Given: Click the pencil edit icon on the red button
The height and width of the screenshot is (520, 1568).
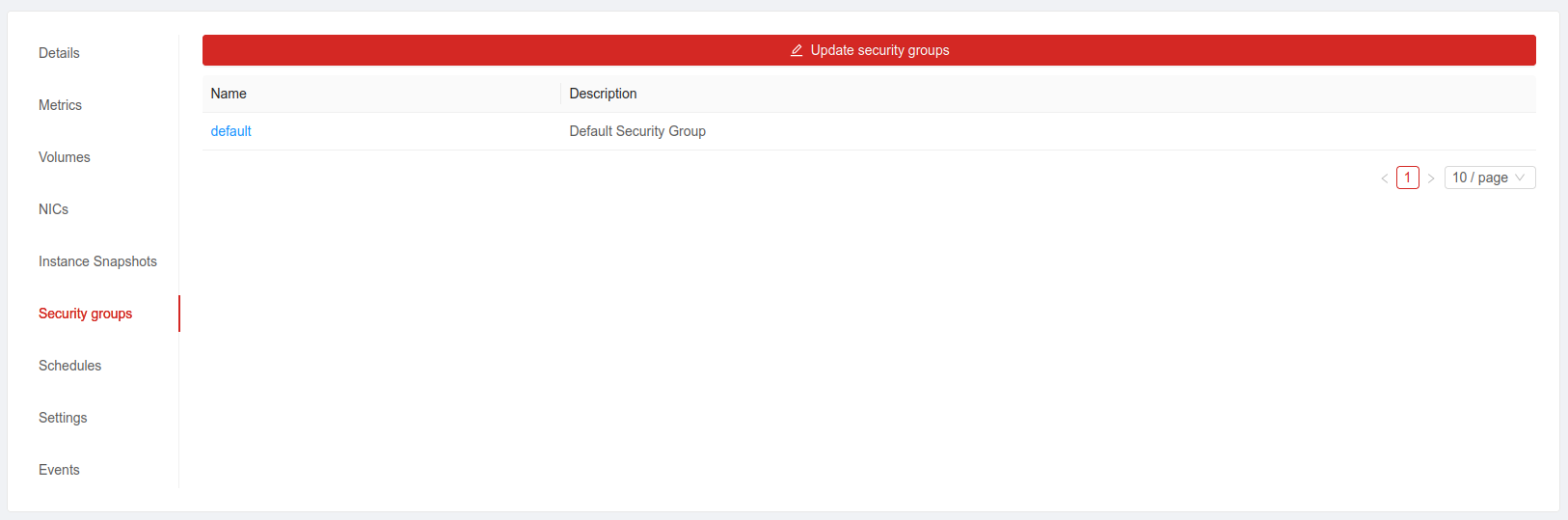Looking at the screenshot, I should click(797, 50).
